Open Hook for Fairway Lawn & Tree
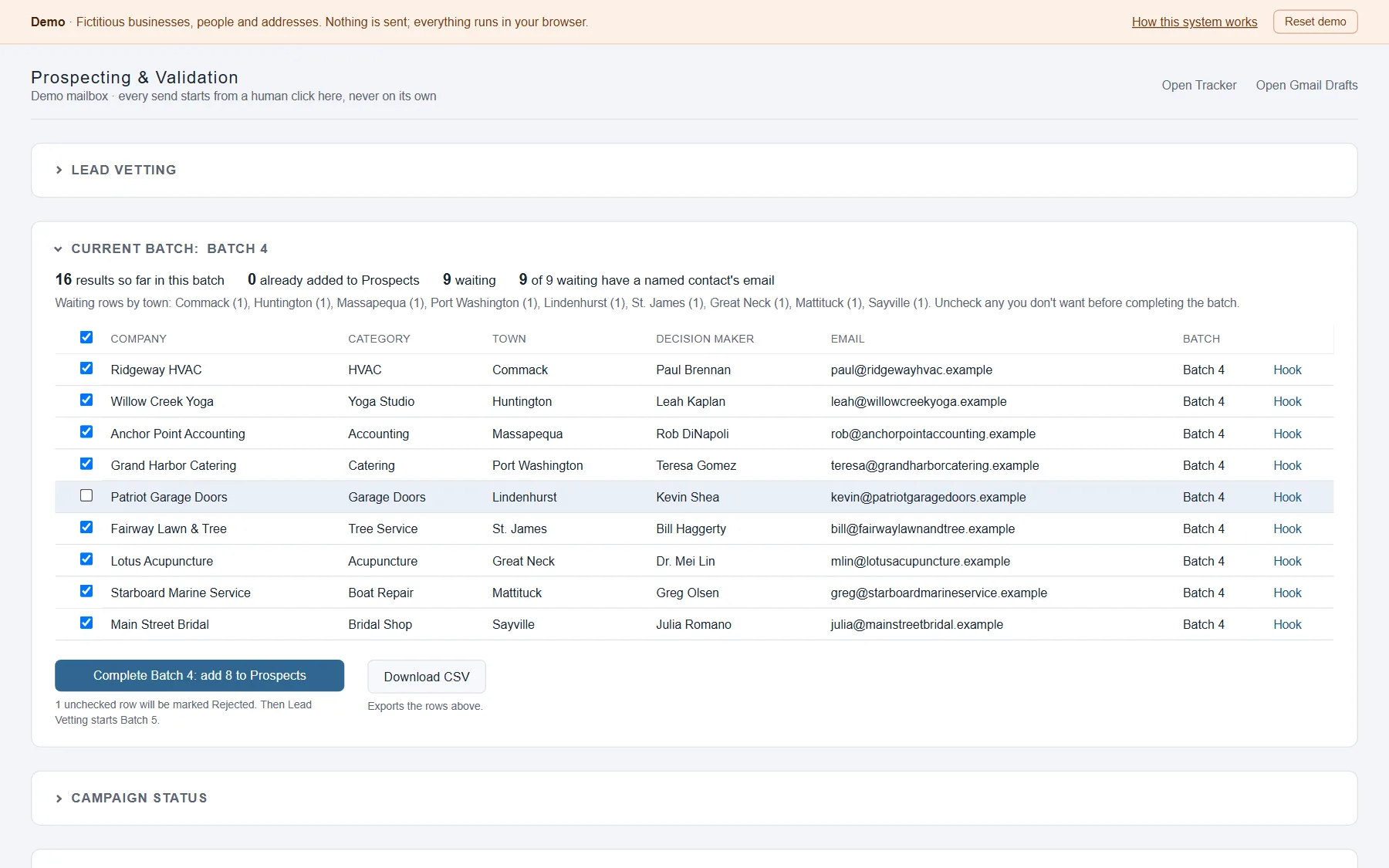Screen dimensions: 1389x868 (x=1287, y=529)
